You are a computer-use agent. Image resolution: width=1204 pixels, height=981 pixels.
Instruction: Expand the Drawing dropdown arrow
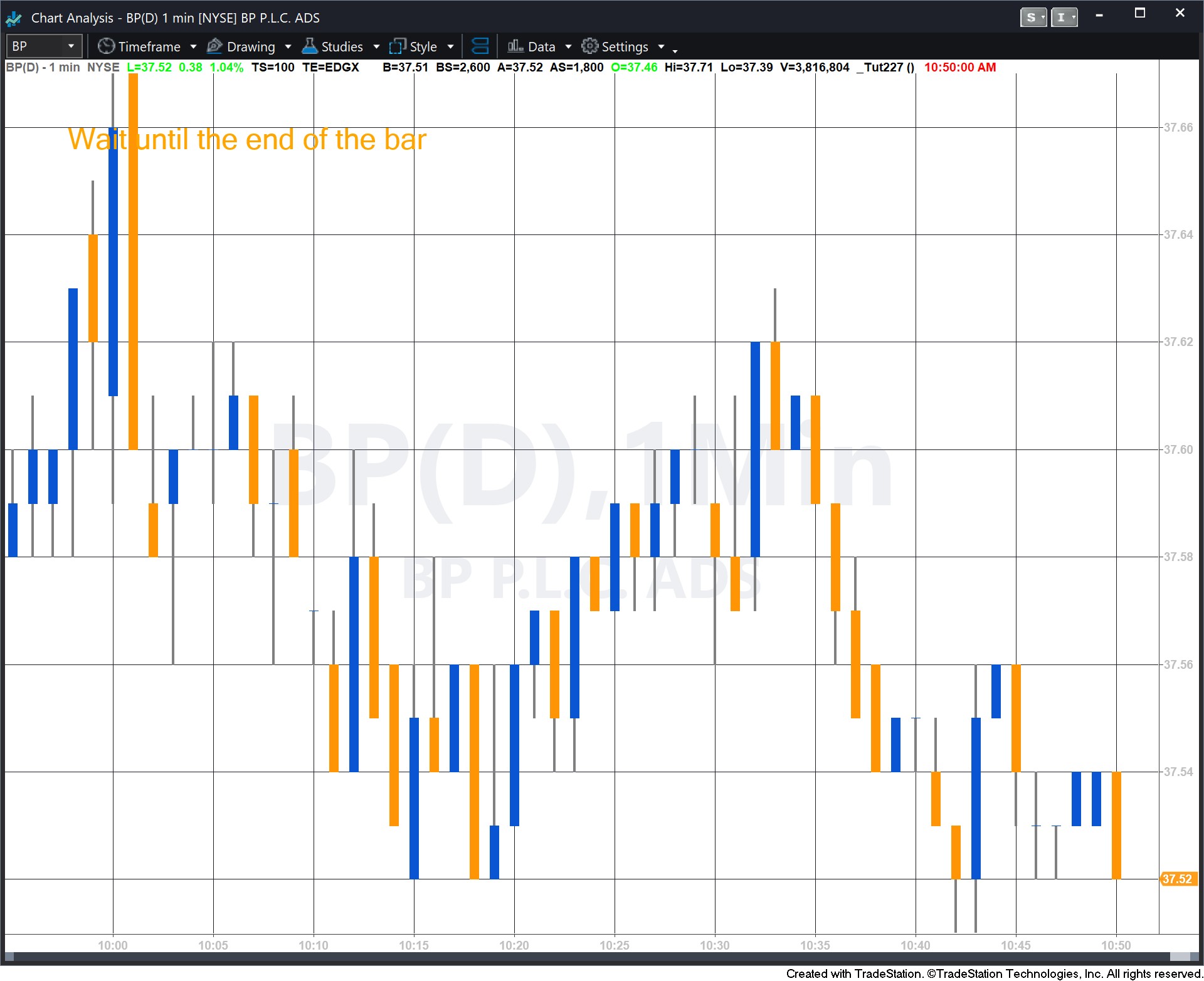click(x=288, y=47)
